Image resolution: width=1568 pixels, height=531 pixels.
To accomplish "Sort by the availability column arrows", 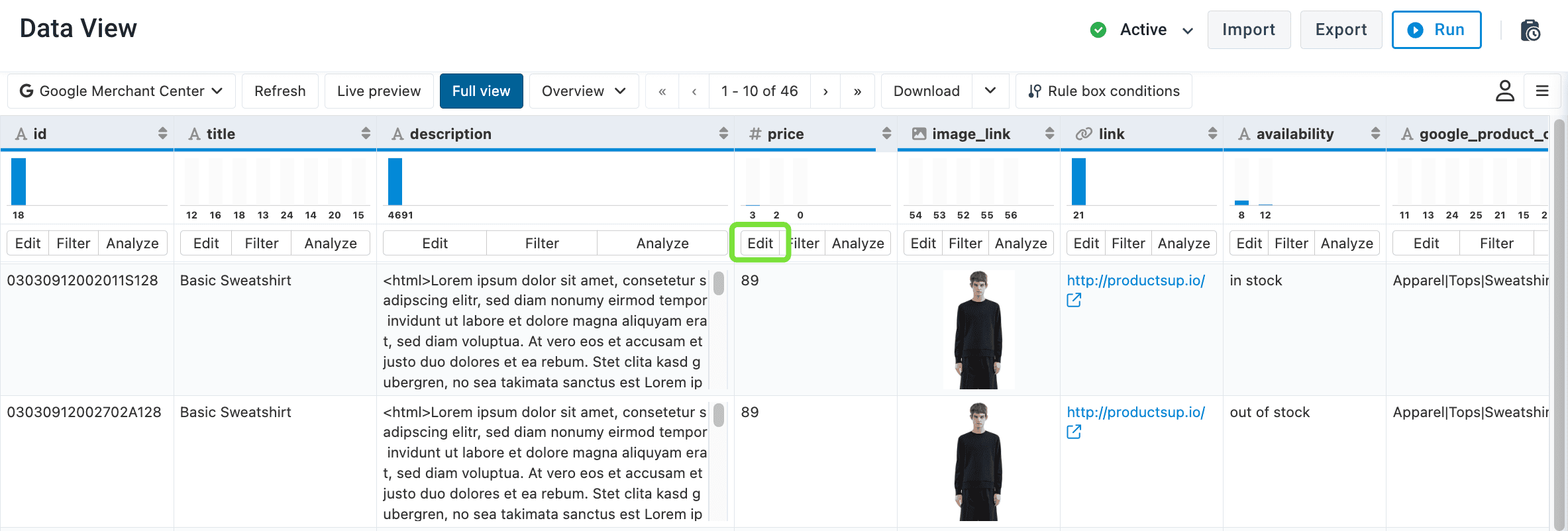I will 1375,134.
